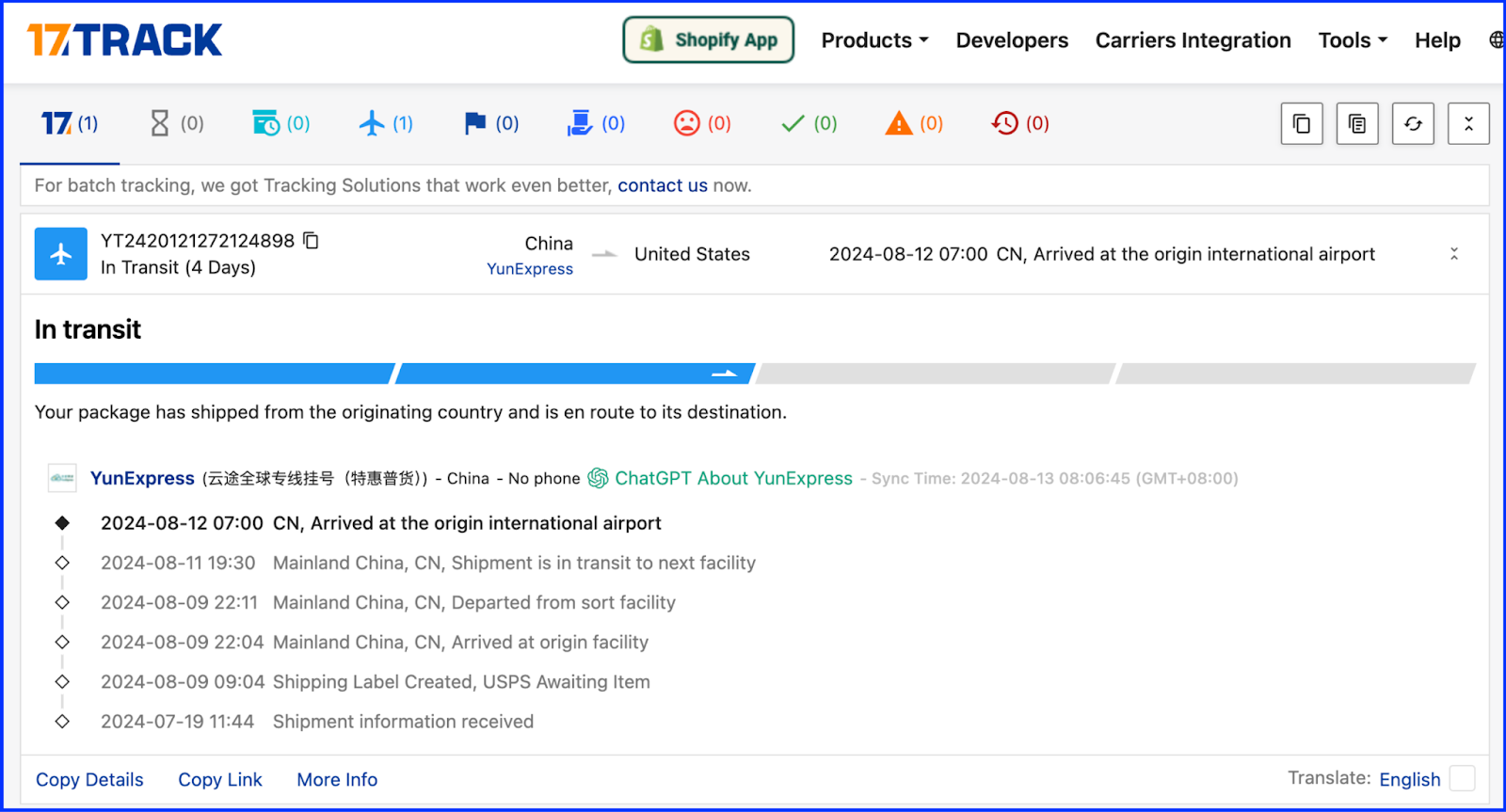This screenshot has width=1506, height=812.
Task: Select 'In Transit (4 Days)' status text
Action: [x=178, y=267]
